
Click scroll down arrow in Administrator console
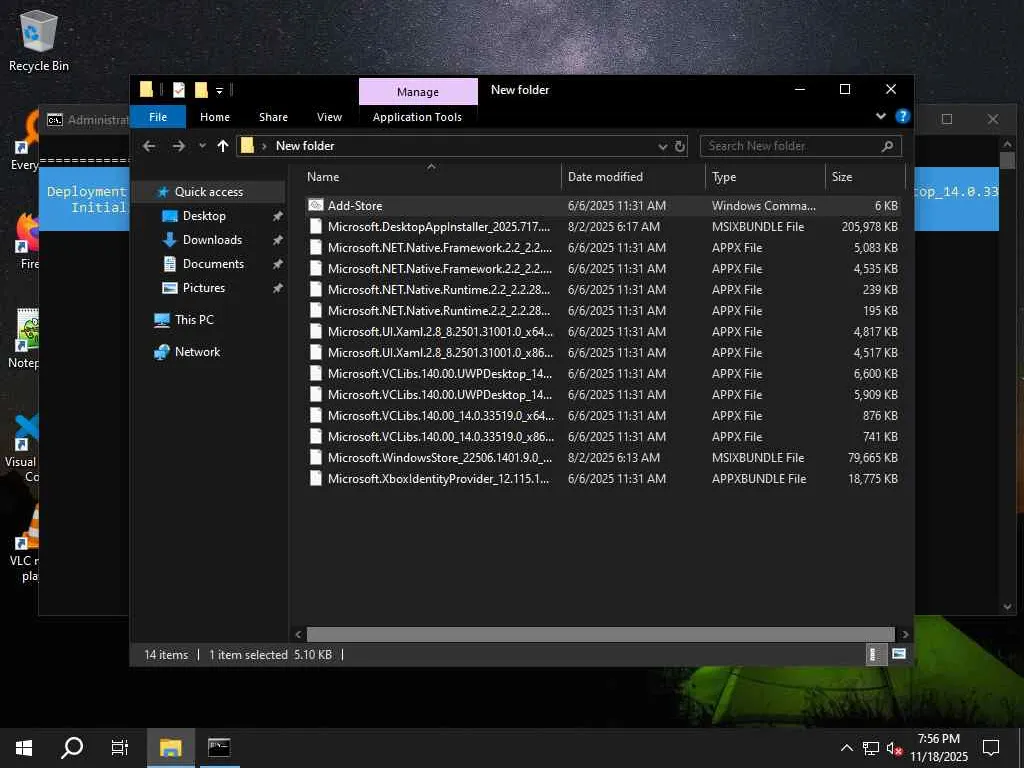(1007, 607)
